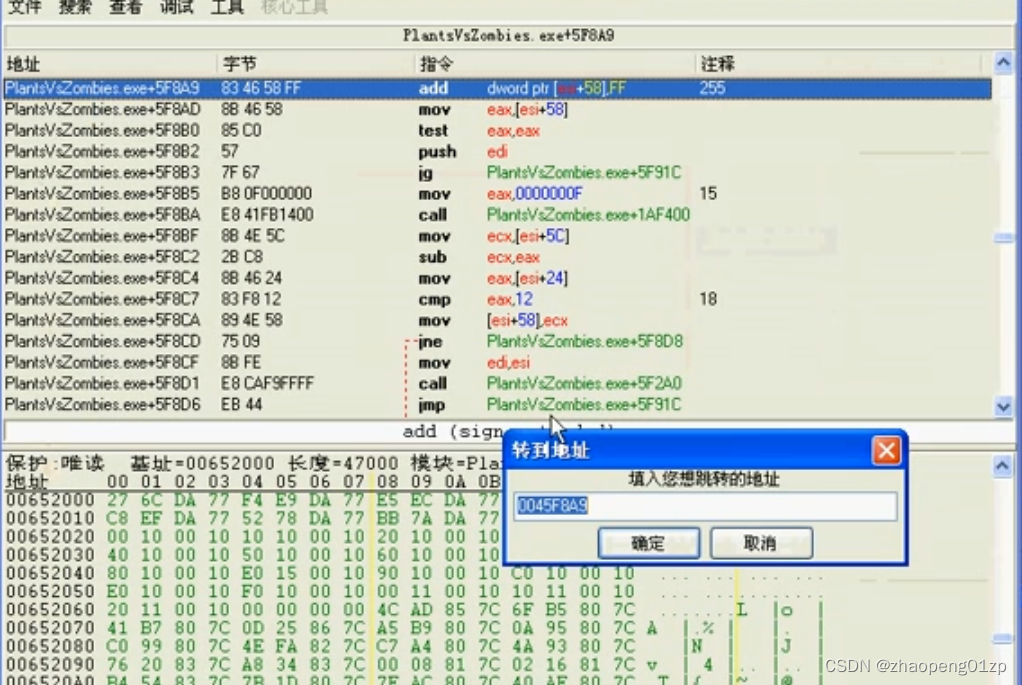The width and height of the screenshot is (1022, 685).
Task: Select the highlighted row PlantsVsZombies.exe+5F8A9
Action: point(497,88)
